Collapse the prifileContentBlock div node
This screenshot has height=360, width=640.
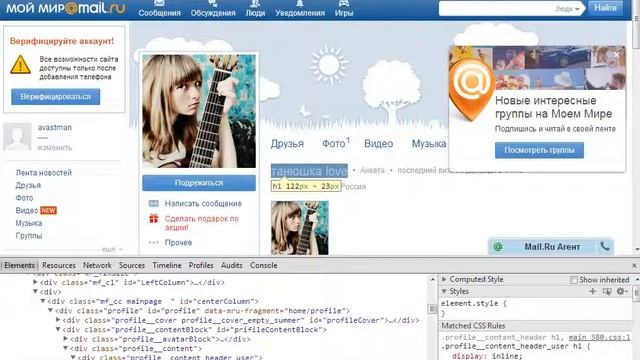tap(58, 329)
